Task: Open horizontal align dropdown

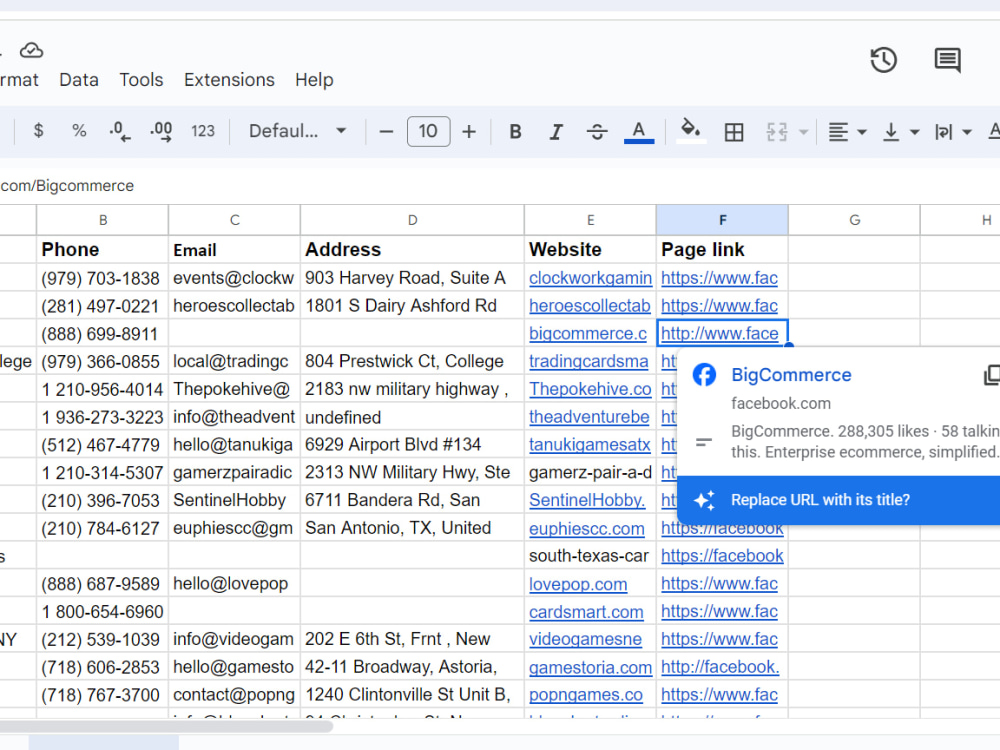Action: [847, 132]
